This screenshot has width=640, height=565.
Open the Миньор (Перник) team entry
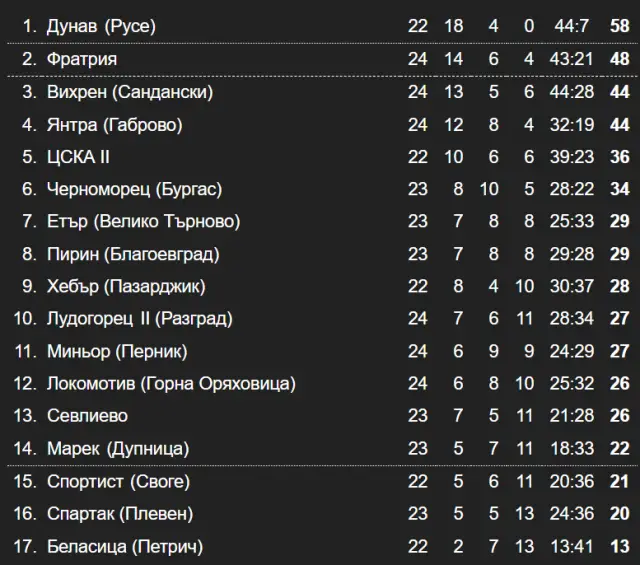[x=117, y=351]
